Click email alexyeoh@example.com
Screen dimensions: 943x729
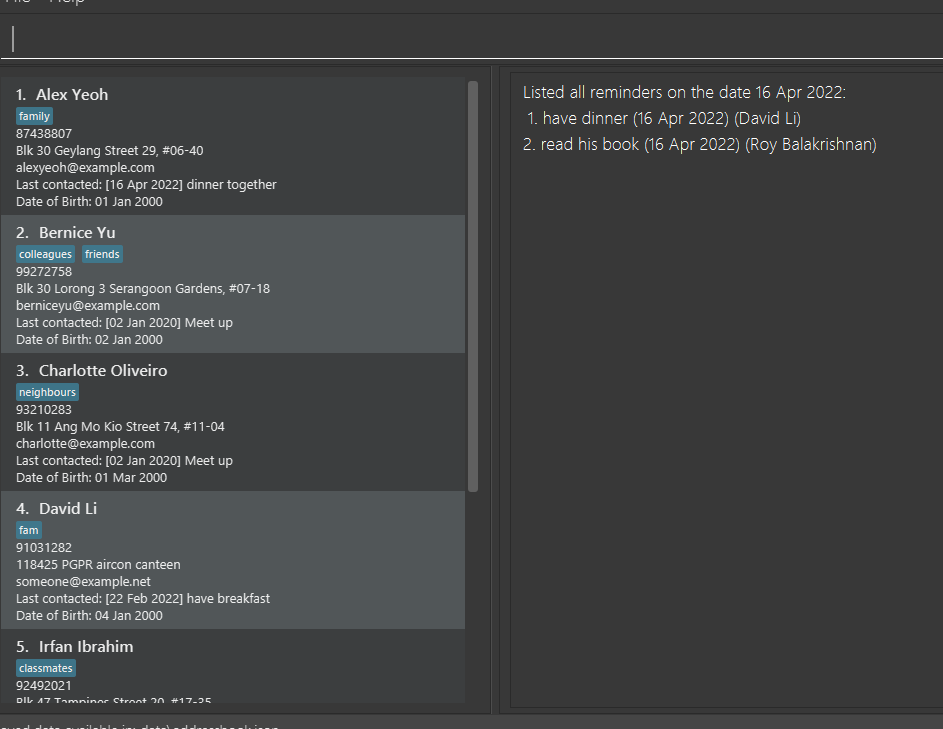(85, 167)
